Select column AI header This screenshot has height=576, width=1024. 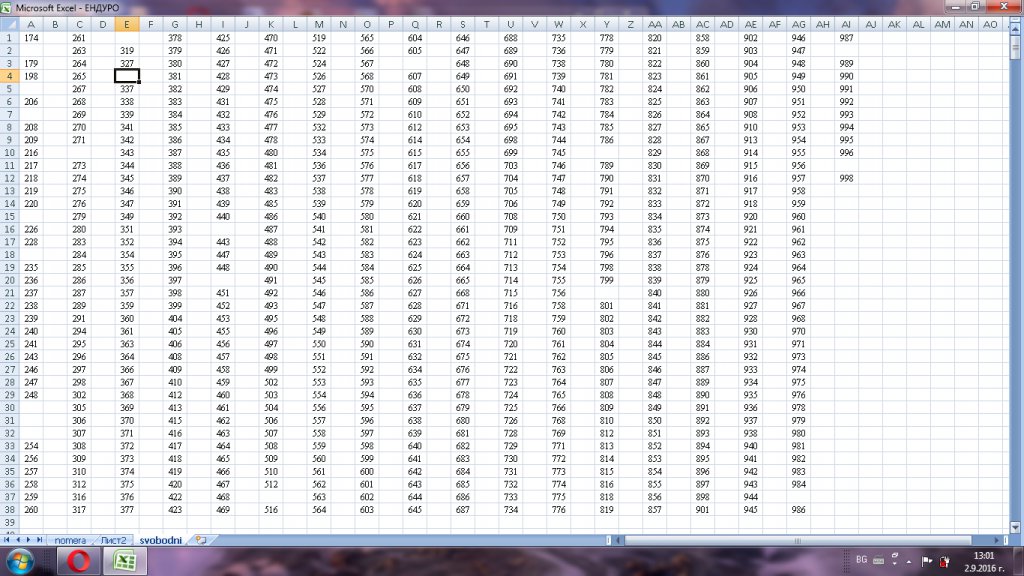pyautogui.click(x=846, y=24)
